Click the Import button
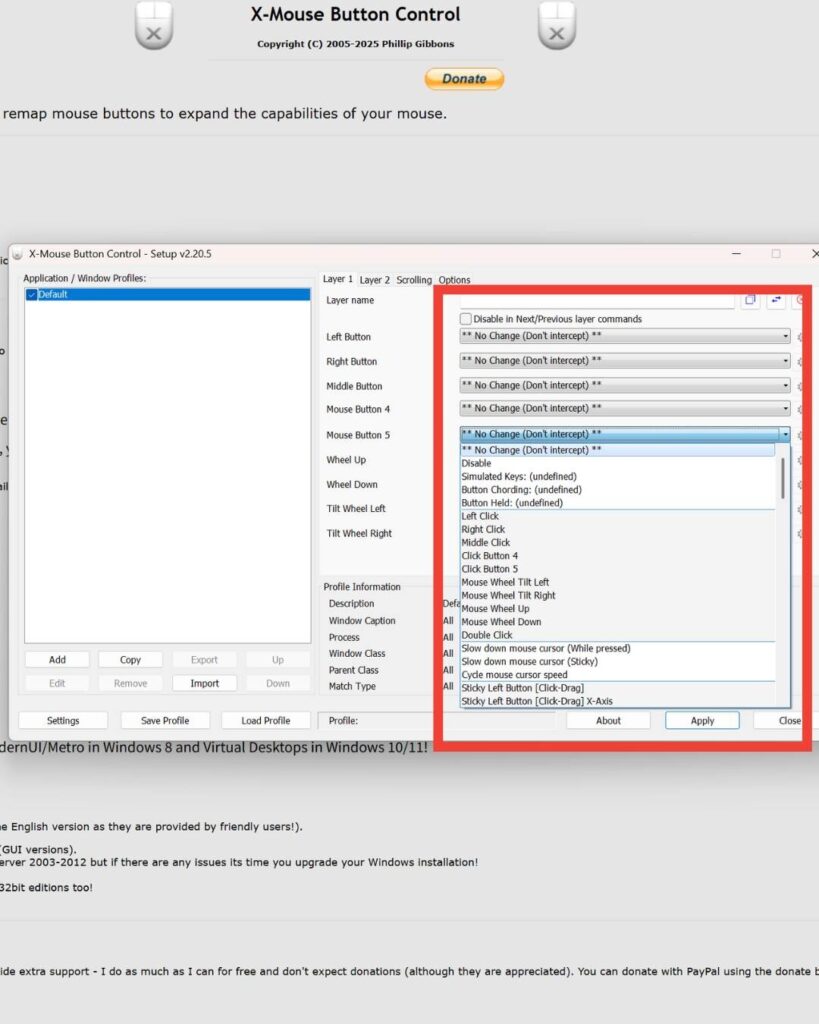 [204, 683]
